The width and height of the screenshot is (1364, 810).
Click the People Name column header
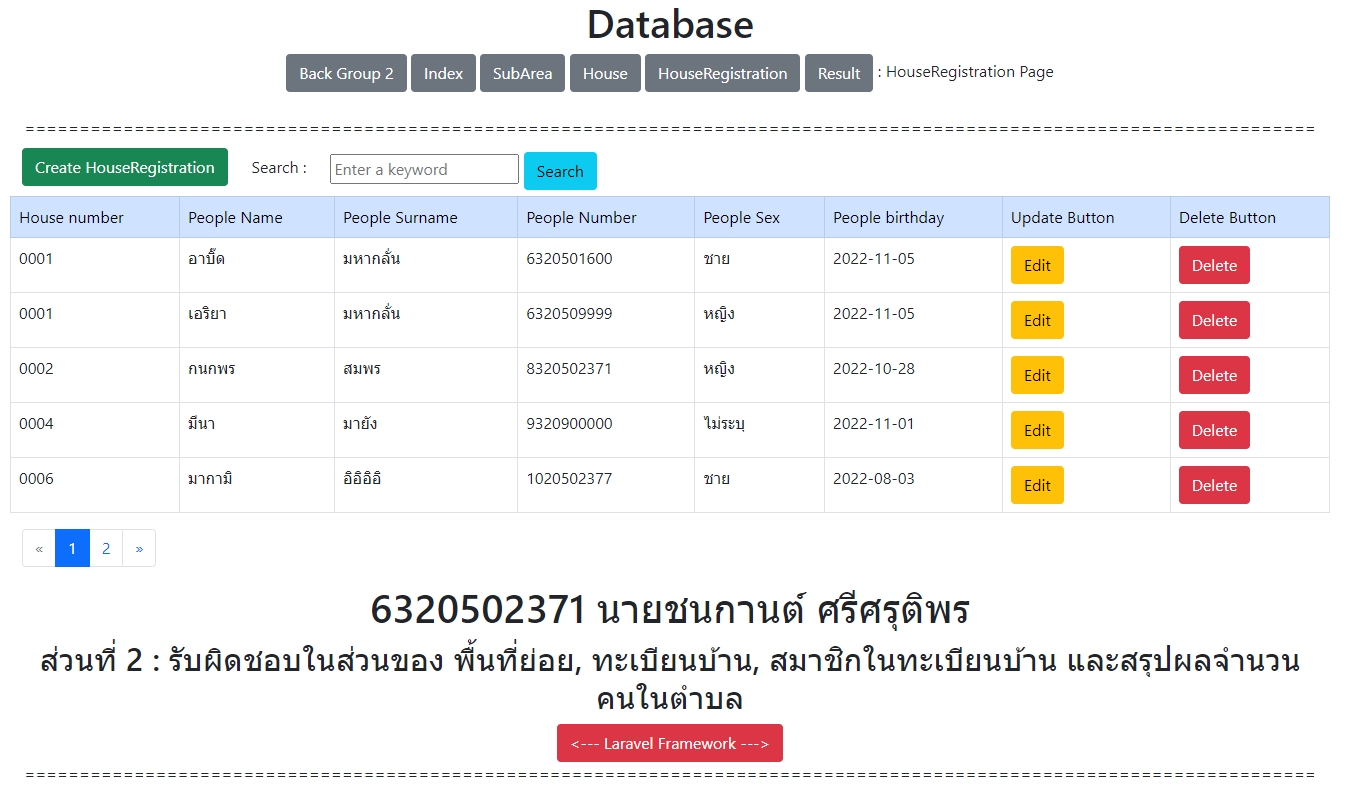tap(257, 217)
